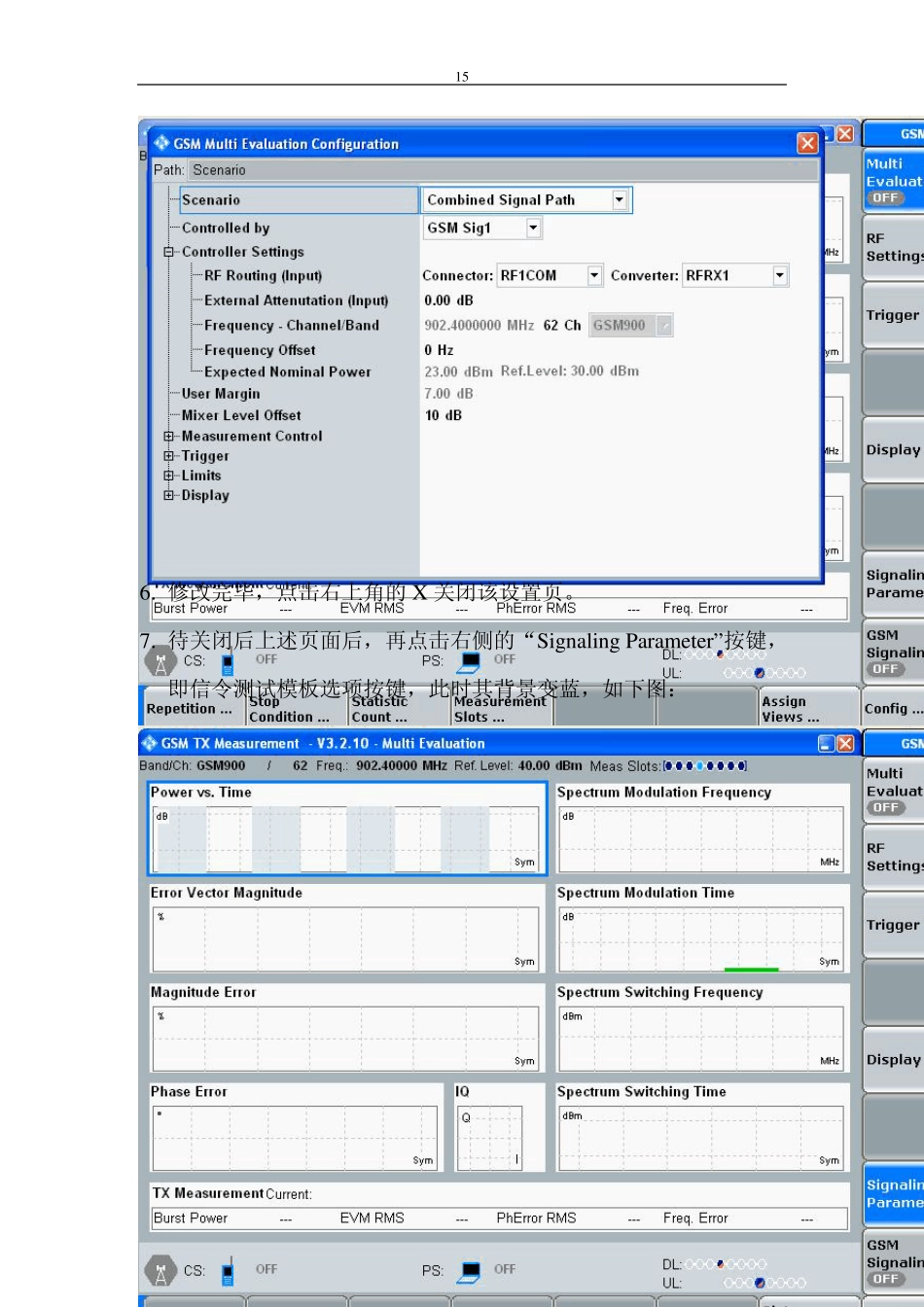Click the CS phone icon in lower status bar
This screenshot has width=924, height=1307.
coord(228,1270)
